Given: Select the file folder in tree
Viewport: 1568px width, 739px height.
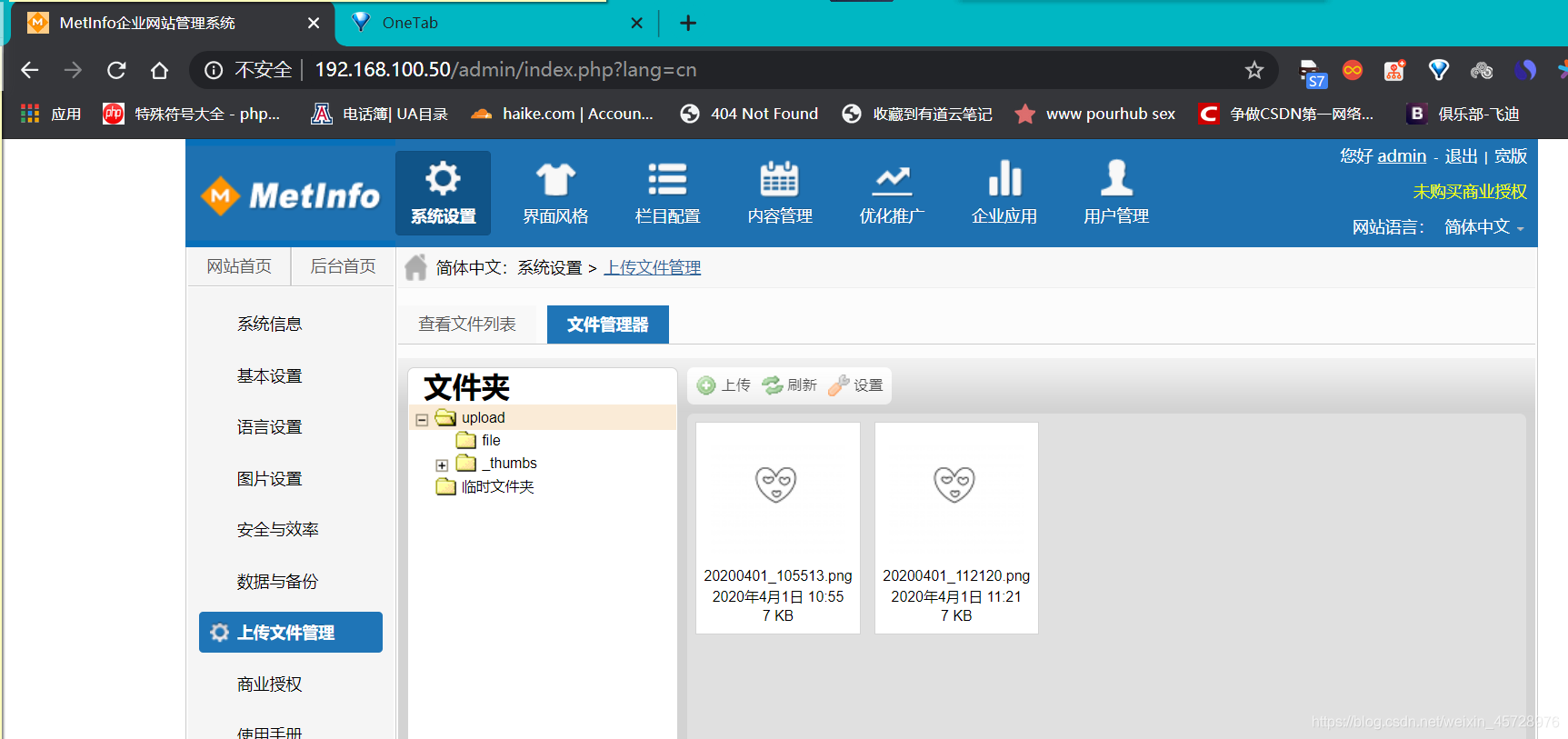Looking at the screenshot, I should click(x=491, y=440).
